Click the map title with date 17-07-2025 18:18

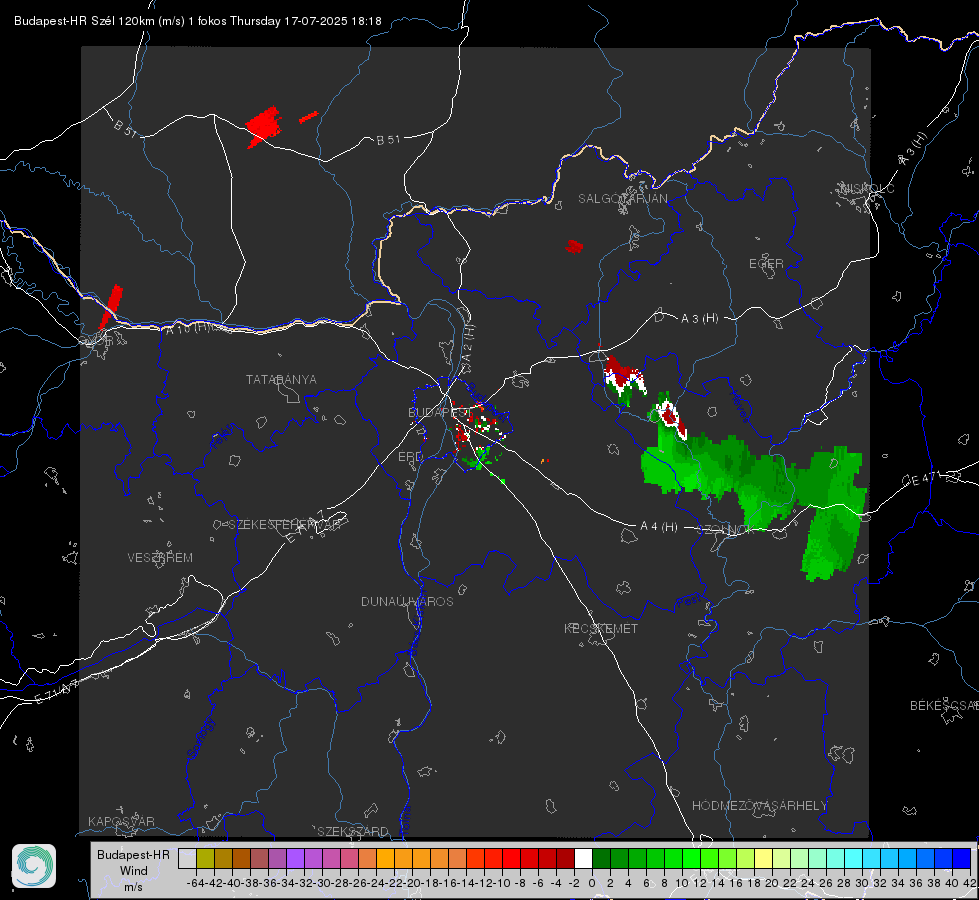pos(197,21)
